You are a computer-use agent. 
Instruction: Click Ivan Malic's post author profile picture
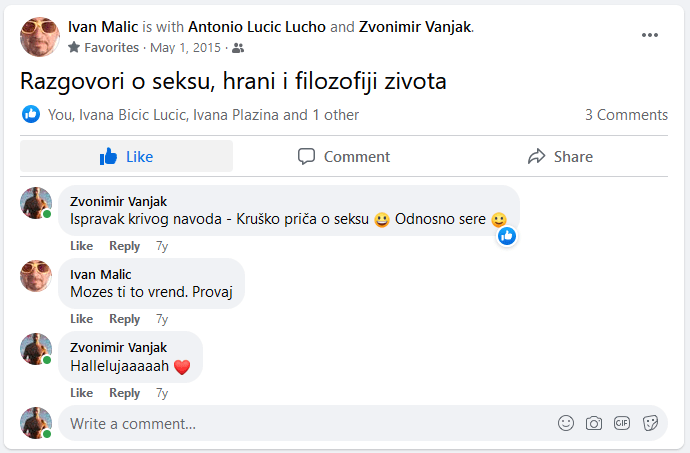[x=40, y=37]
